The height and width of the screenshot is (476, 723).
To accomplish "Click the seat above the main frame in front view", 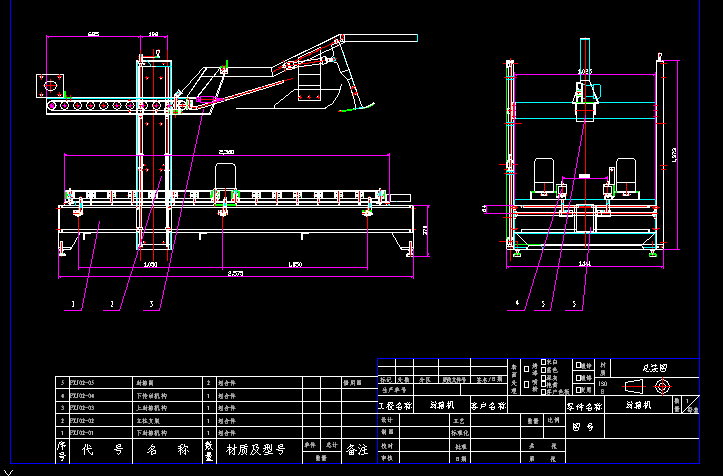I will 227,178.
